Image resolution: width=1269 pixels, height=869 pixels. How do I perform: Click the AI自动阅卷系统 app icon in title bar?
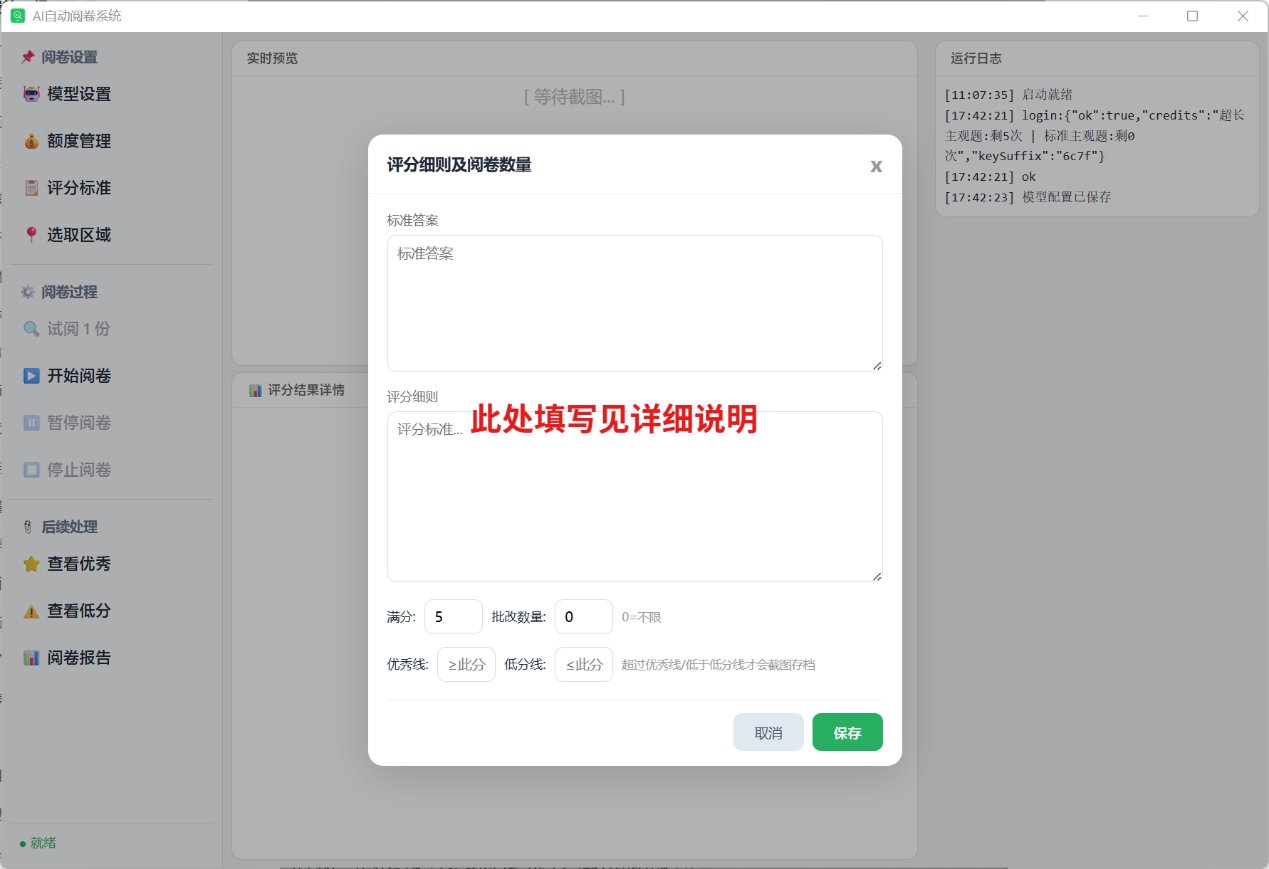click(x=17, y=16)
